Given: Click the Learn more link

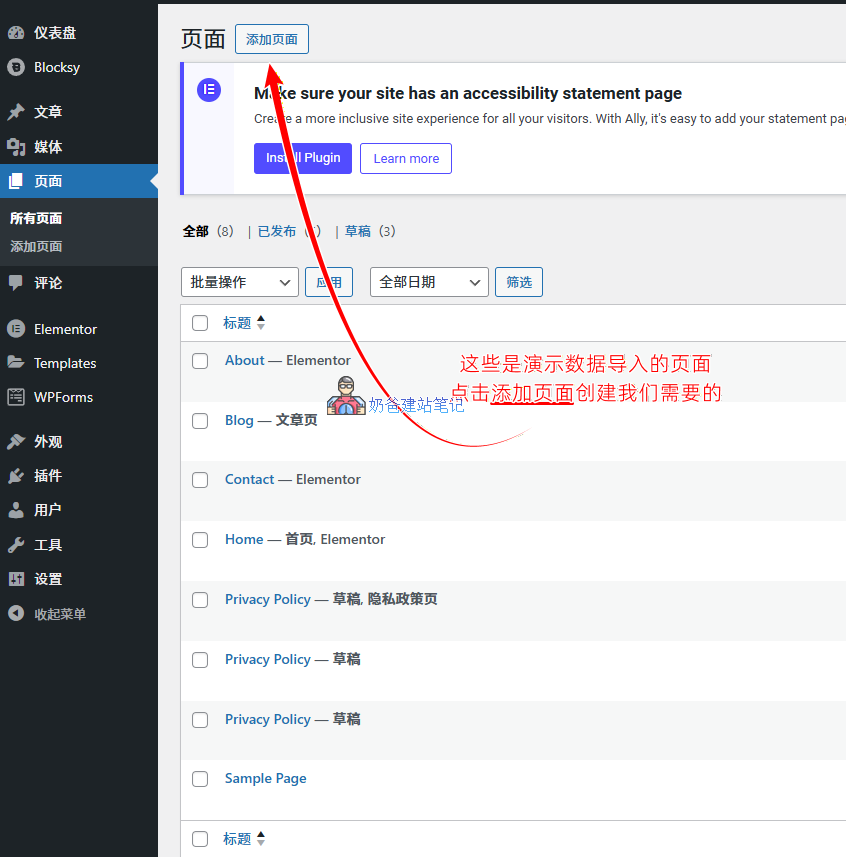Looking at the screenshot, I should [x=405, y=158].
